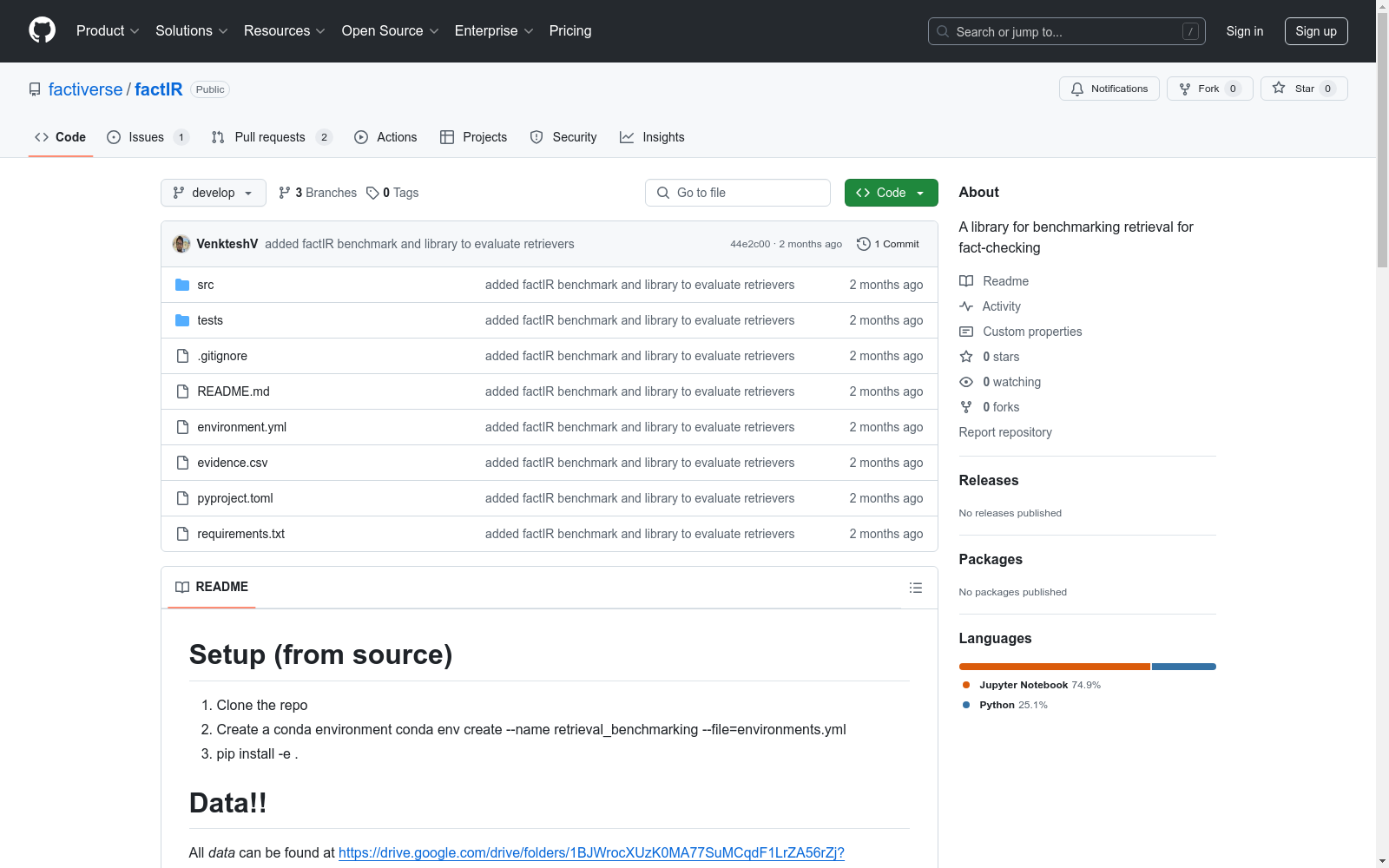Switch to the Issues tab

[148, 137]
